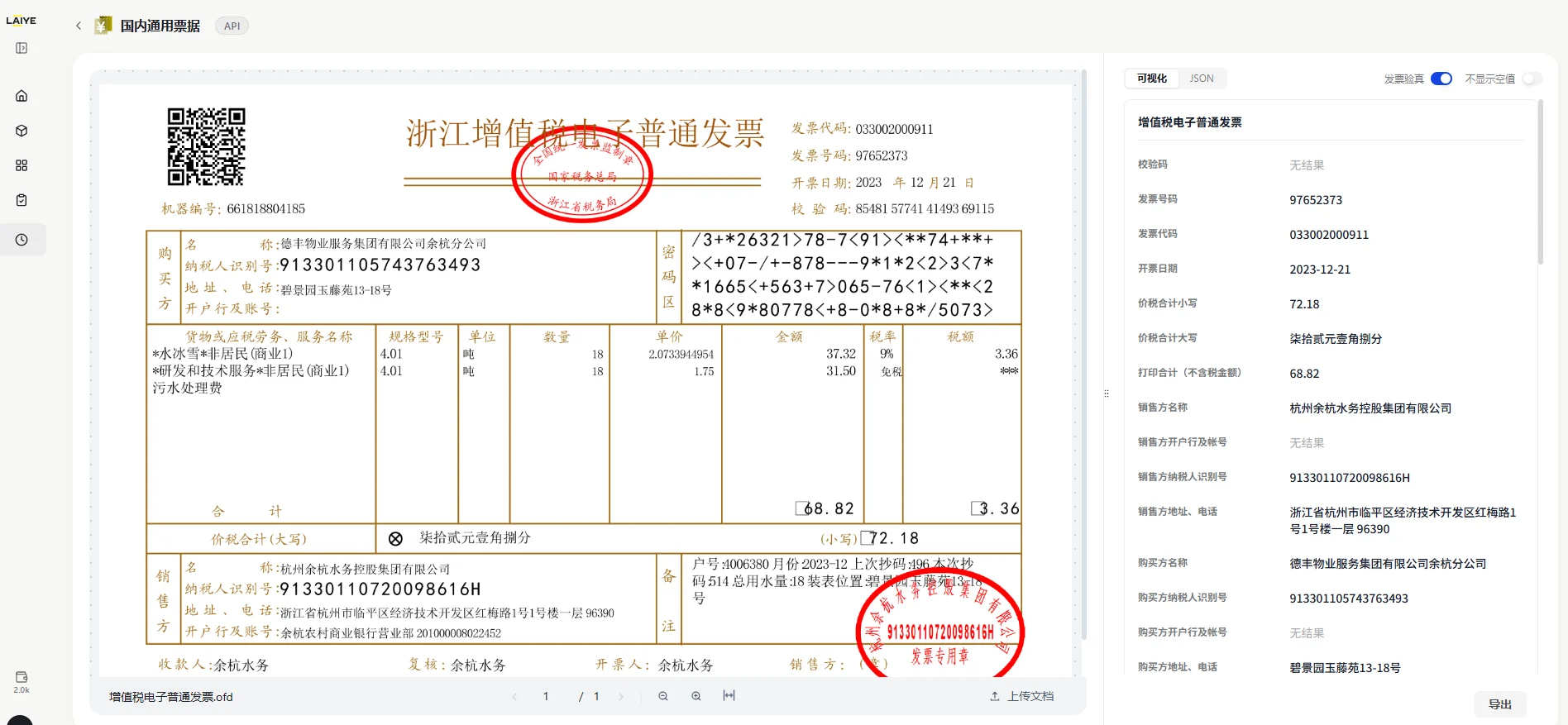Click the 2.0k quota icon in the sidebar

[22, 681]
